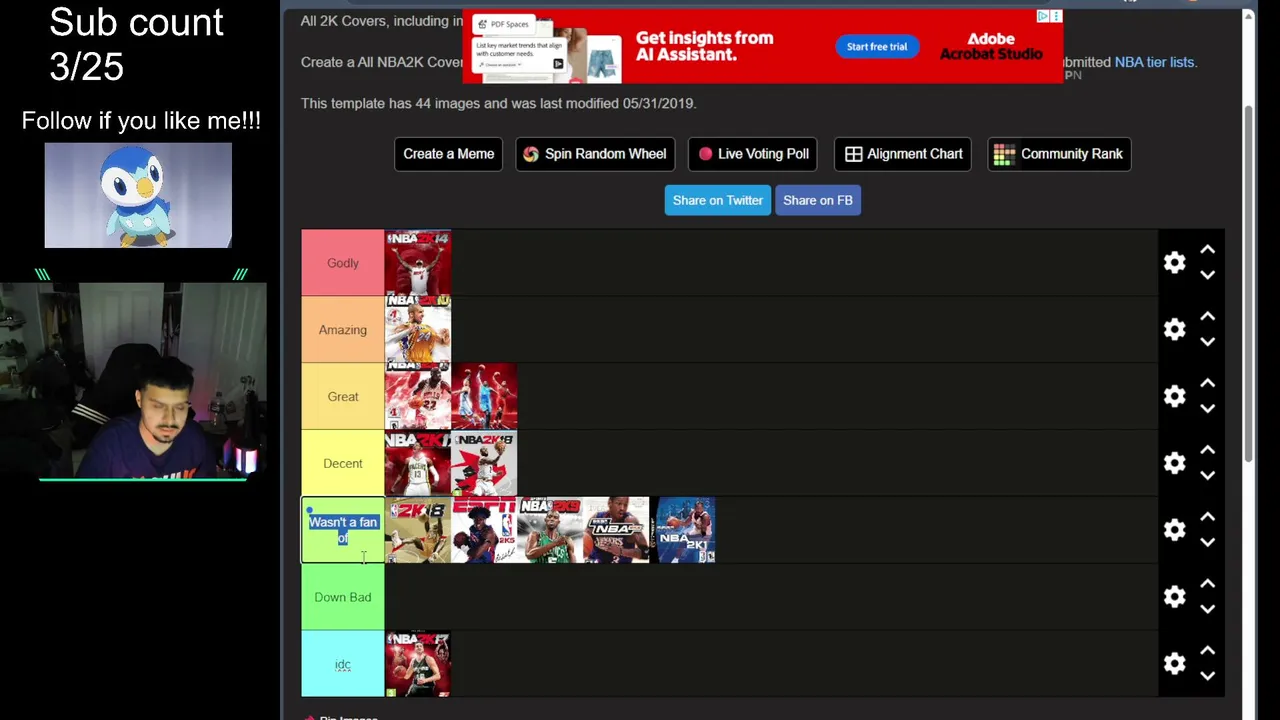The height and width of the screenshot is (720, 1280).
Task: Move the Amazing tier row down
Action: 1207,342
